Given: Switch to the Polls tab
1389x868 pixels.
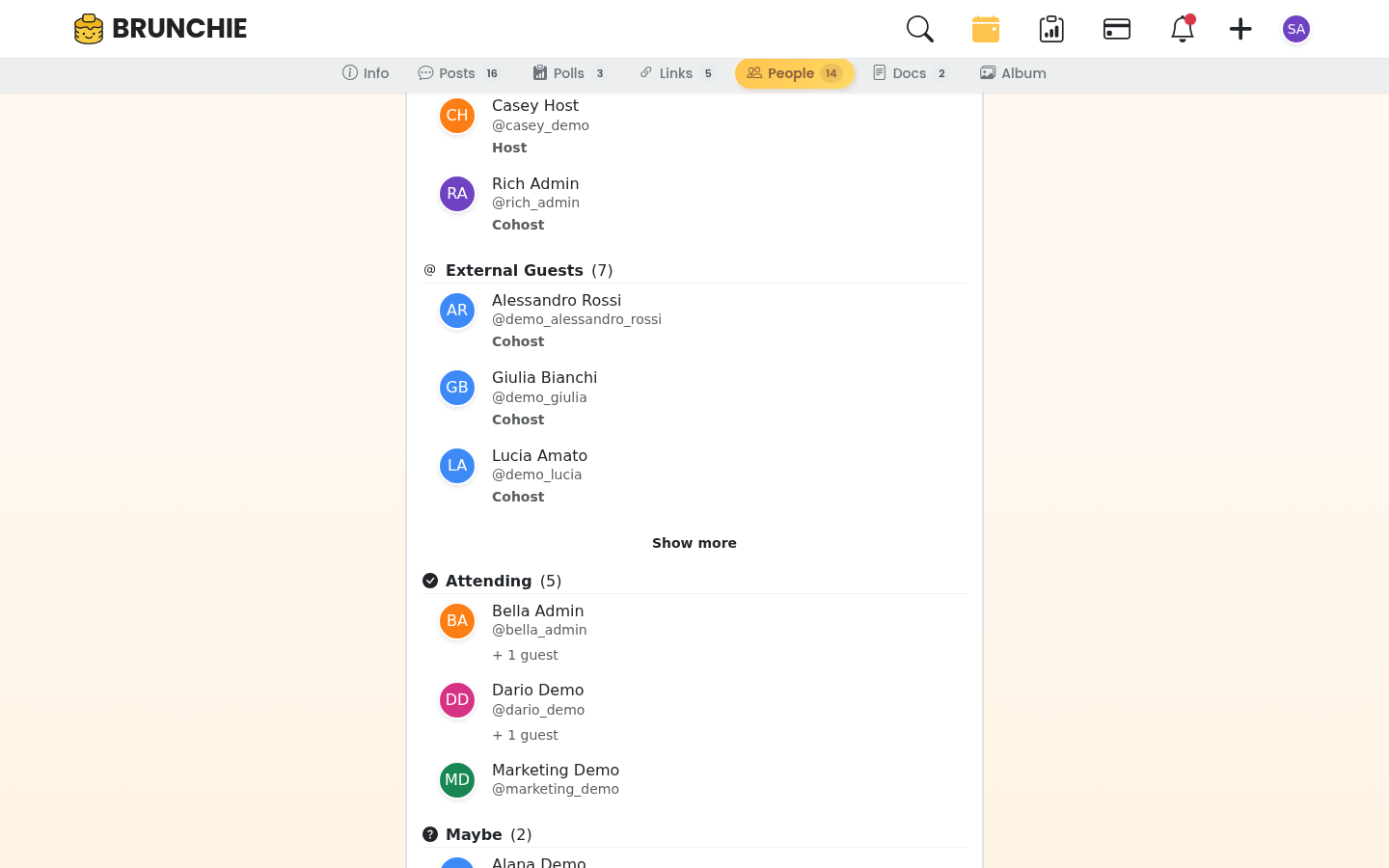Looking at the screenshot, I should 569,73.
